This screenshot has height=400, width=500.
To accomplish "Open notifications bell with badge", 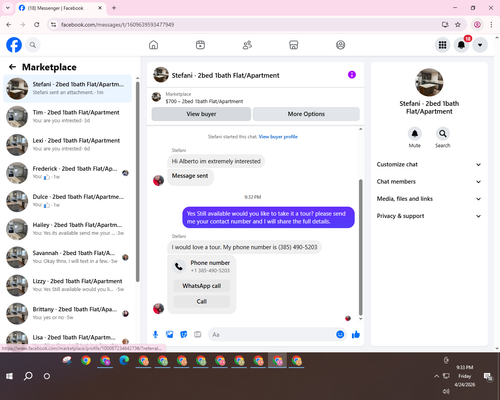I will (461, 45).
